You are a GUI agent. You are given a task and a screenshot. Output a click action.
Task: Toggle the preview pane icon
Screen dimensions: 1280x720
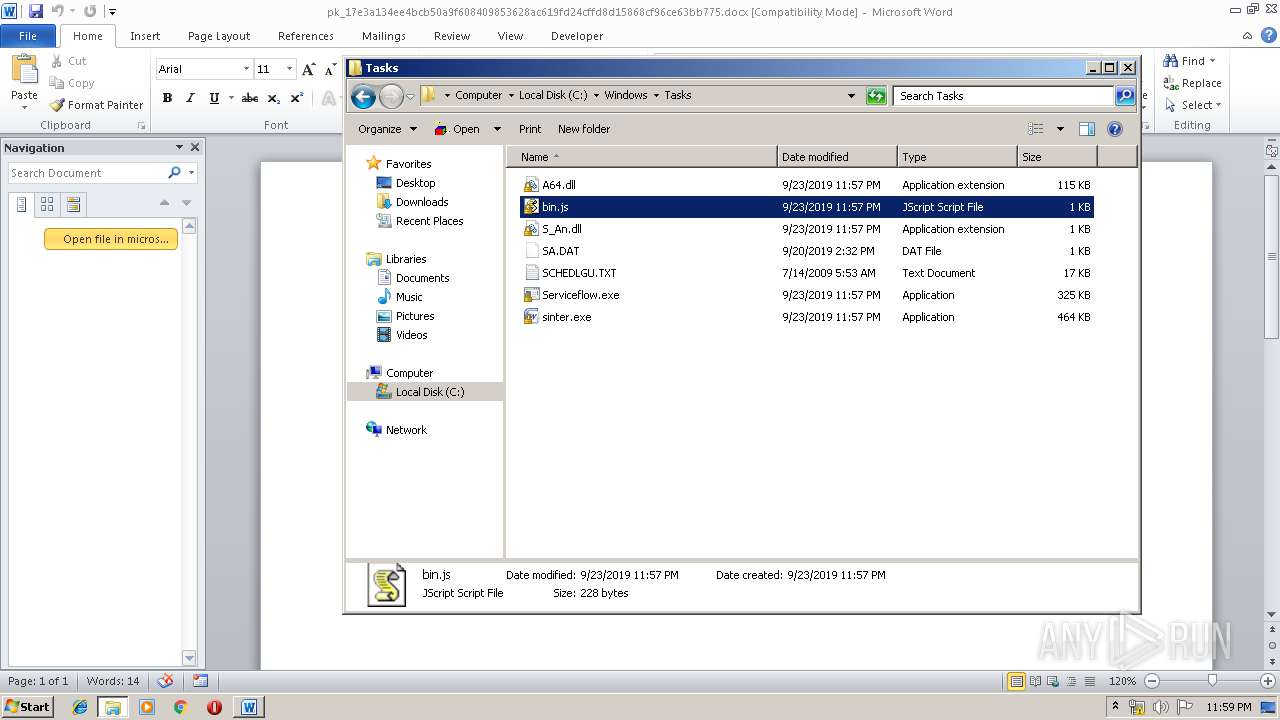click(x=1087, y=129)
